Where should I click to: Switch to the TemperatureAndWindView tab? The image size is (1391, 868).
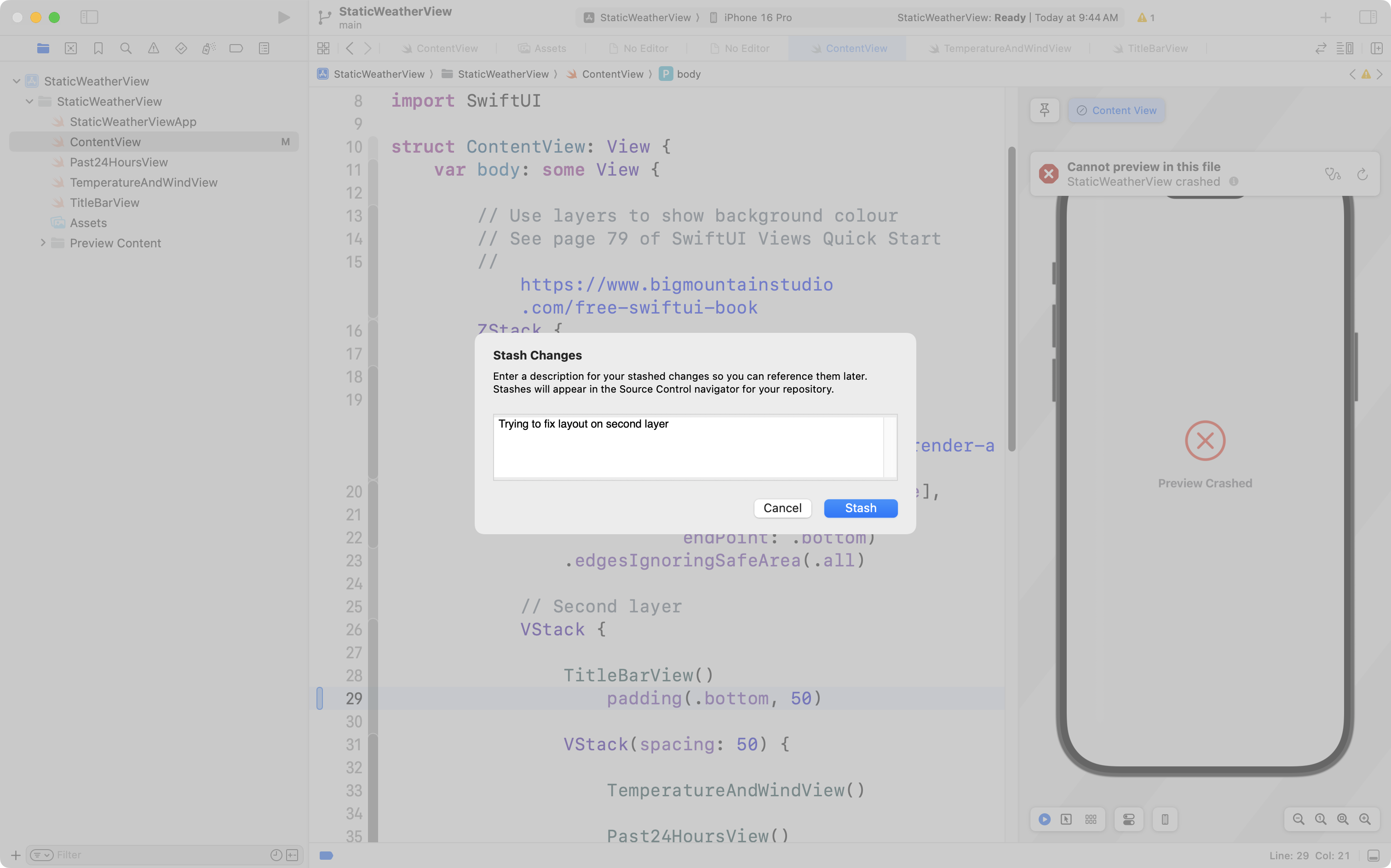[1007, 48]
